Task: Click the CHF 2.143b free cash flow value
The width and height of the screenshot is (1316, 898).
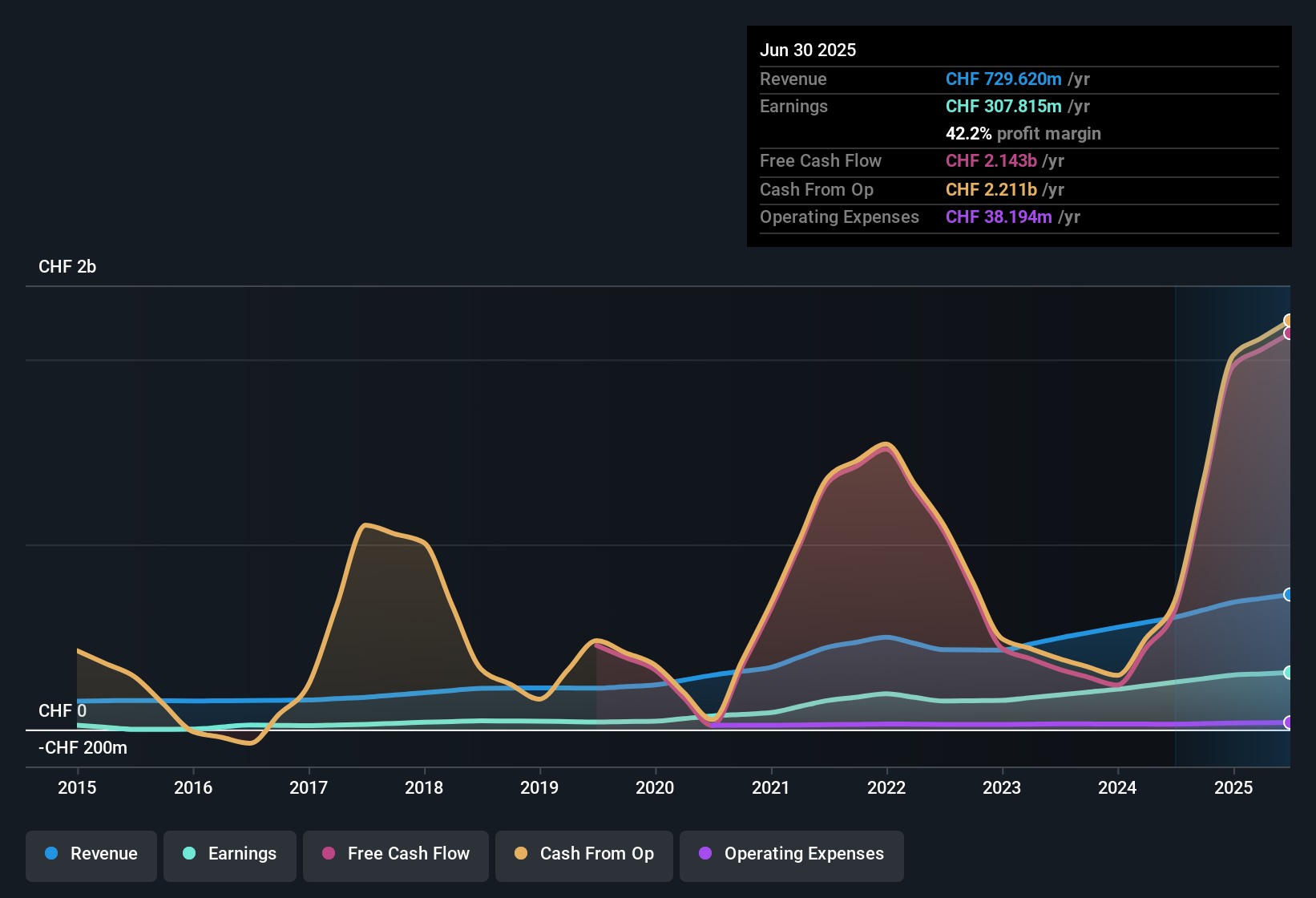Action: pos(991,160)
